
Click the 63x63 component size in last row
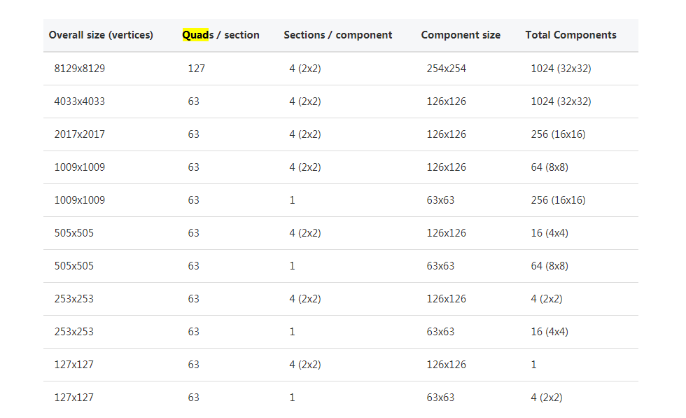(x=441, y=397)
